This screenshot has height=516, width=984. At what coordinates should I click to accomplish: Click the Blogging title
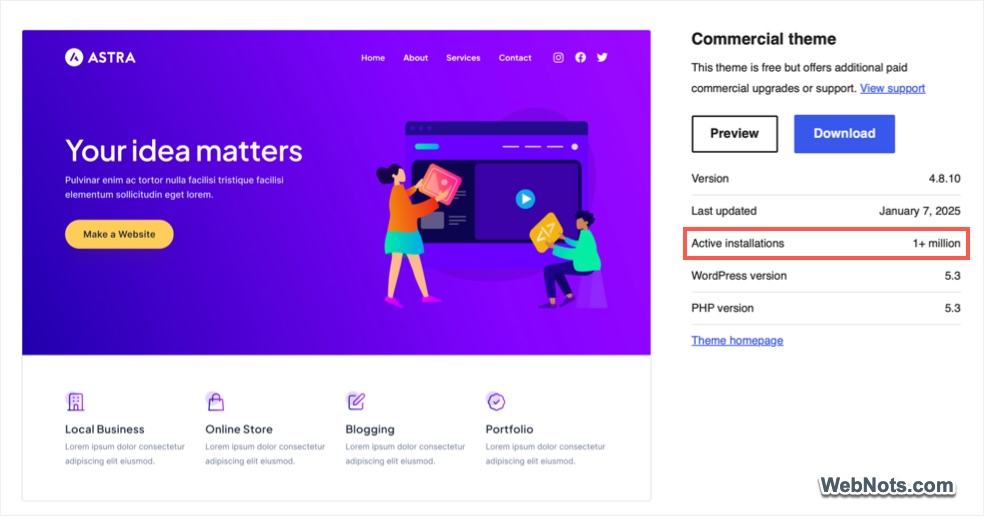[370, 430]
